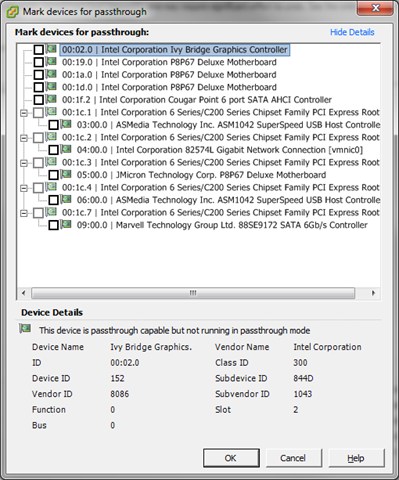Screen dimensions: 399x480
Task: Collapse the 00:1c.7 PCI Express Root node
Action: [x=24, y=213]
